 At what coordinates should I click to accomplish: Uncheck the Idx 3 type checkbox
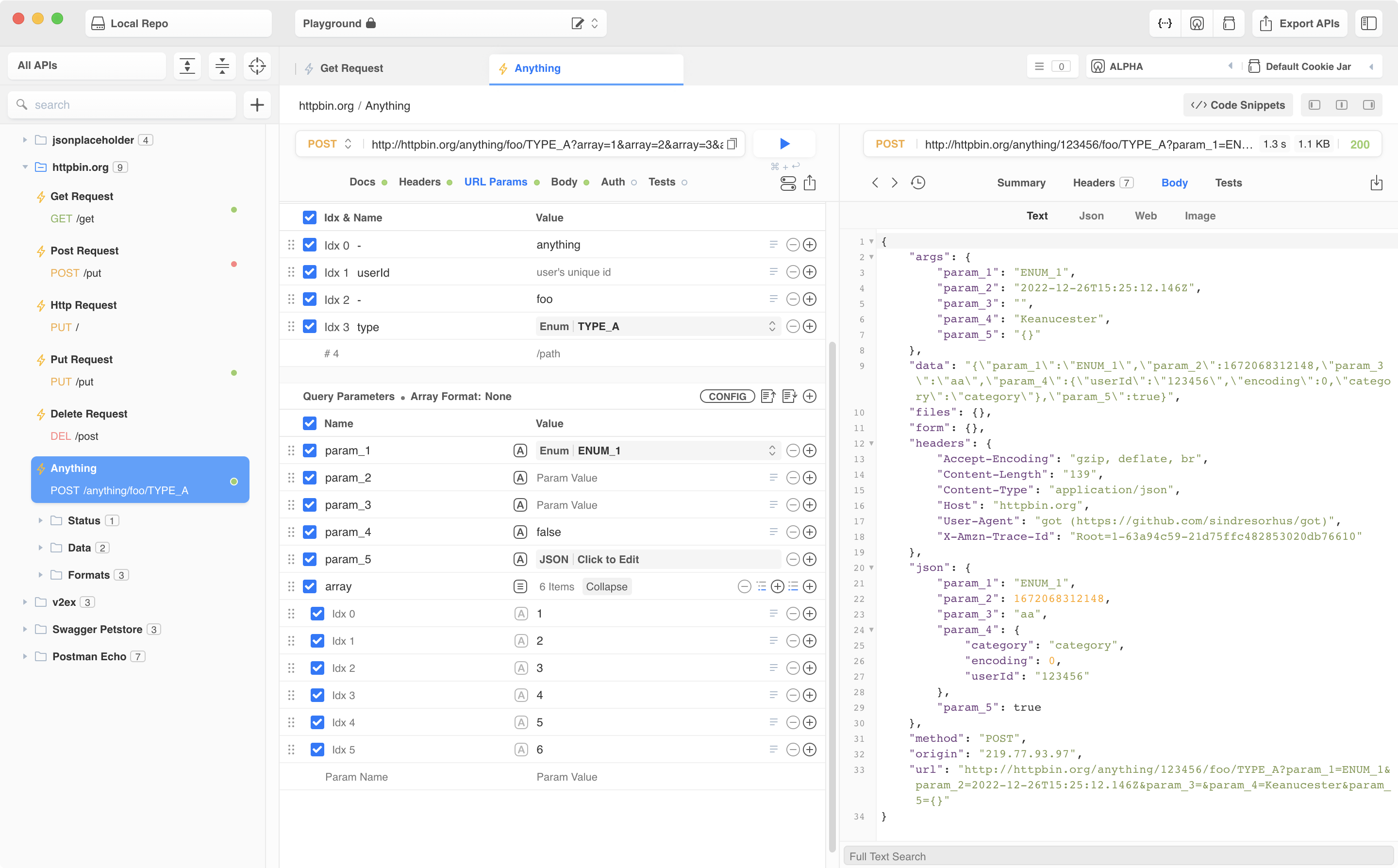tap(309, 327)
